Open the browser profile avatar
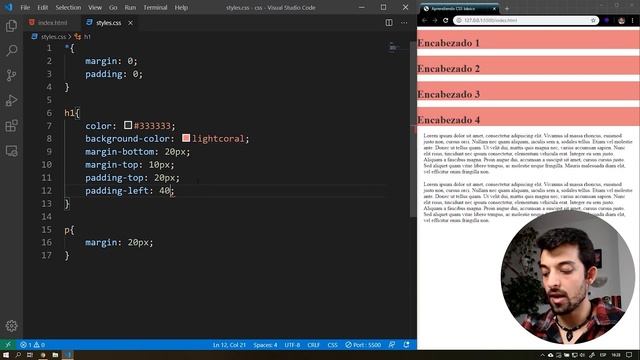Viewport: 640px width, 360px height. (x=621, y=20)
